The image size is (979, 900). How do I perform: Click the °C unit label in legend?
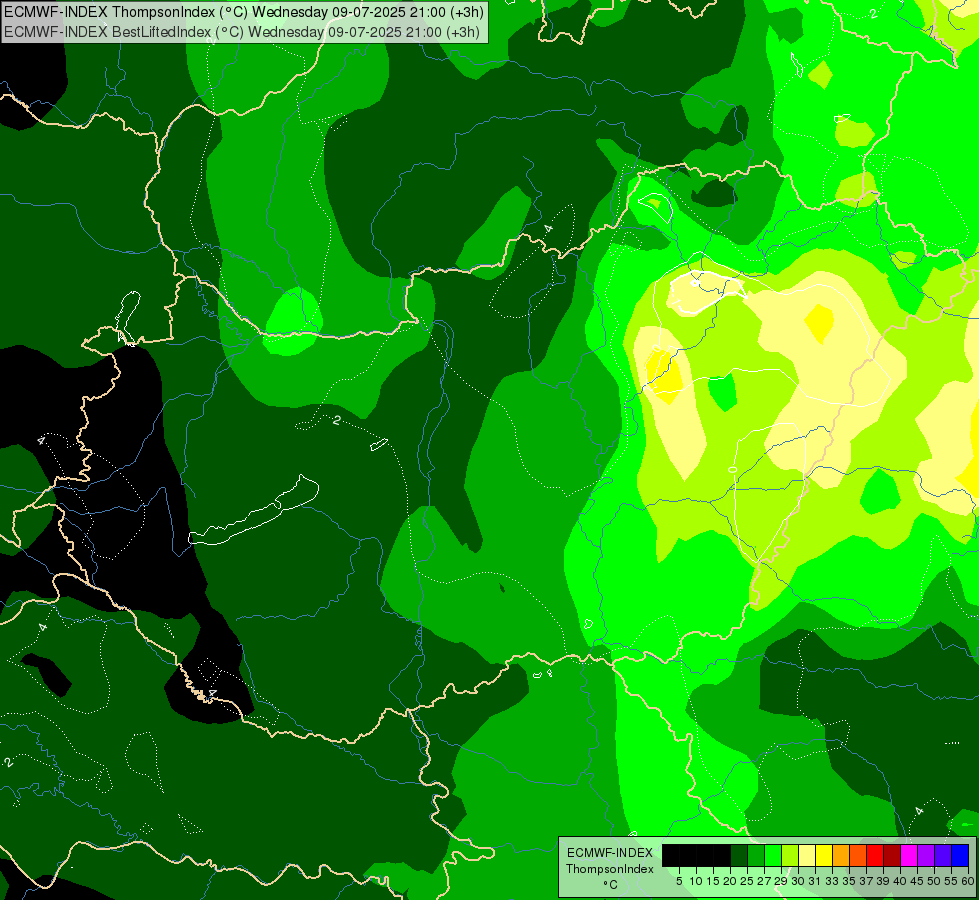click(x=610, y=885)
